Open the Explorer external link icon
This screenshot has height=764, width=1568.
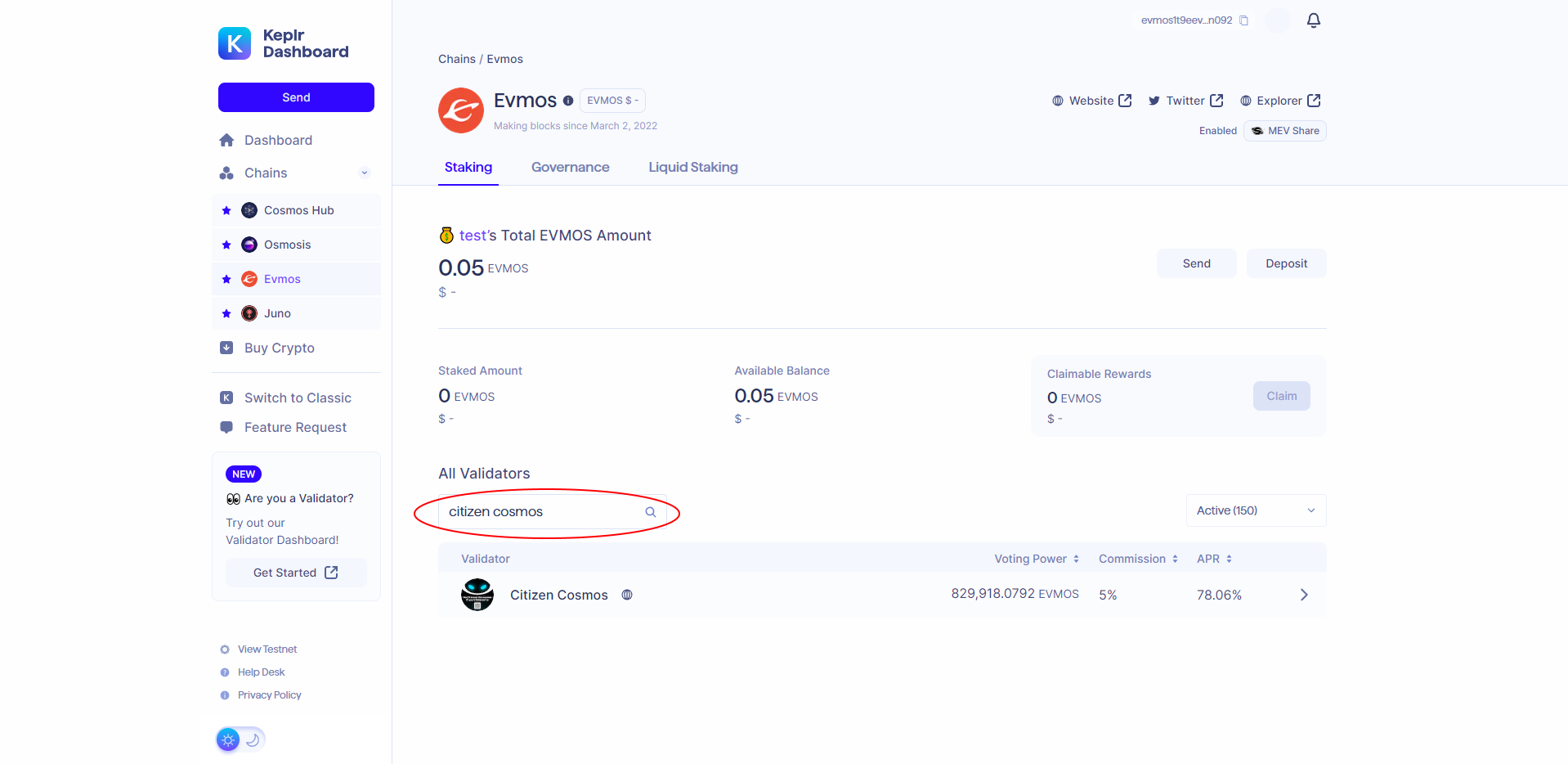(1314, 101)
